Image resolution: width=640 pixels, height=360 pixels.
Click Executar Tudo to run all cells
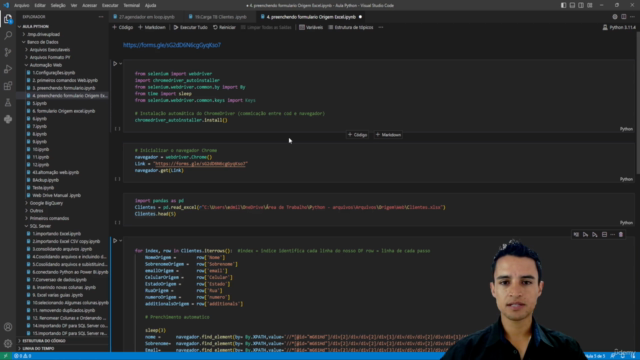191,27
